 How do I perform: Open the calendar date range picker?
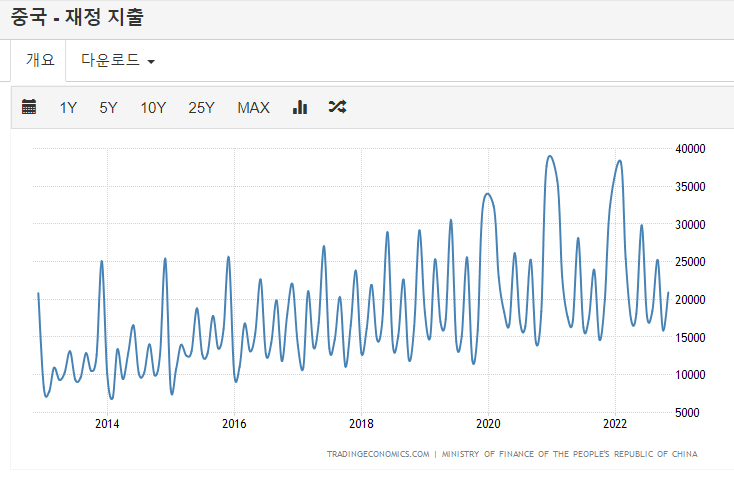click(29, 107)
